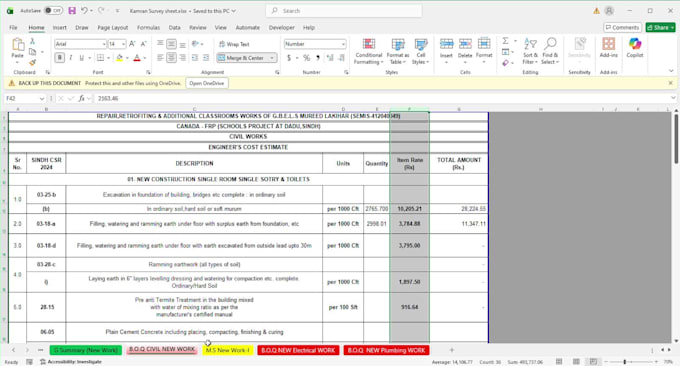Open the File menu

tap(13, 27)
